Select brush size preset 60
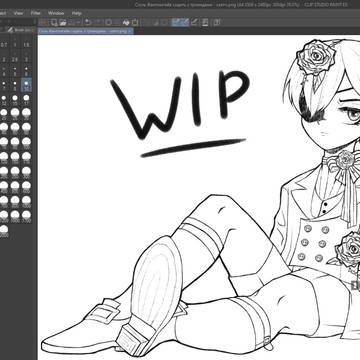The image size is (360, 360). click(26, 129)
